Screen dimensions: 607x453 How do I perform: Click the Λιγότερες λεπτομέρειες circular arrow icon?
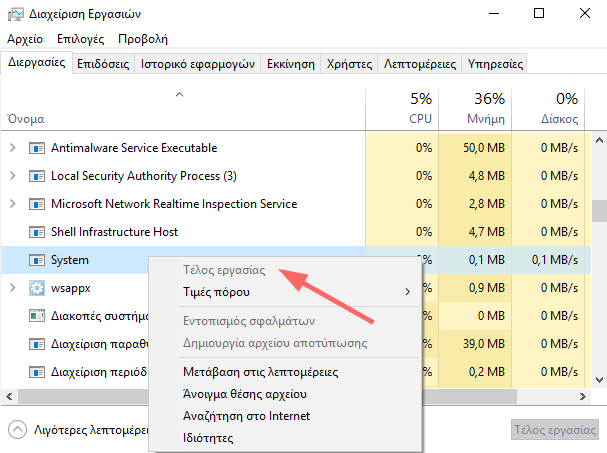pos(17,430)
